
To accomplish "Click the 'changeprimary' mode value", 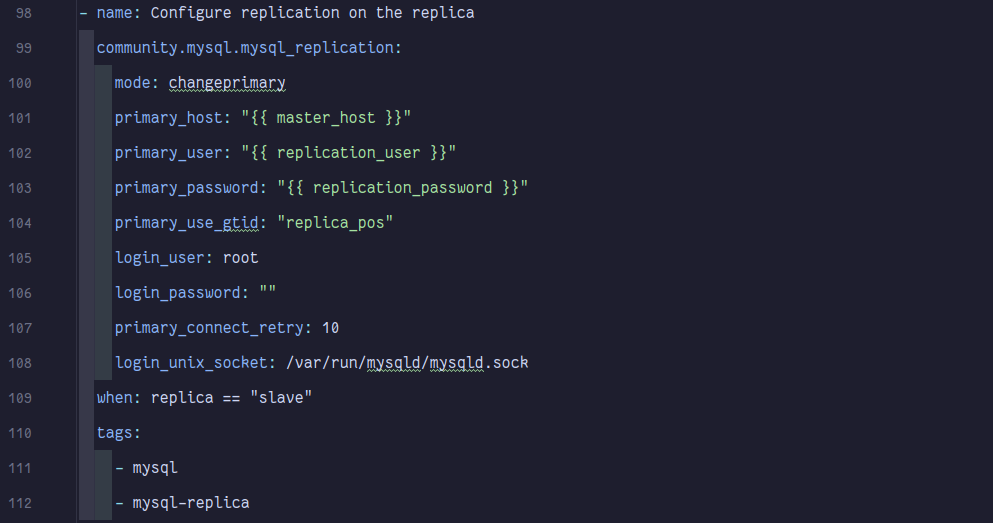I will (227, 83).
